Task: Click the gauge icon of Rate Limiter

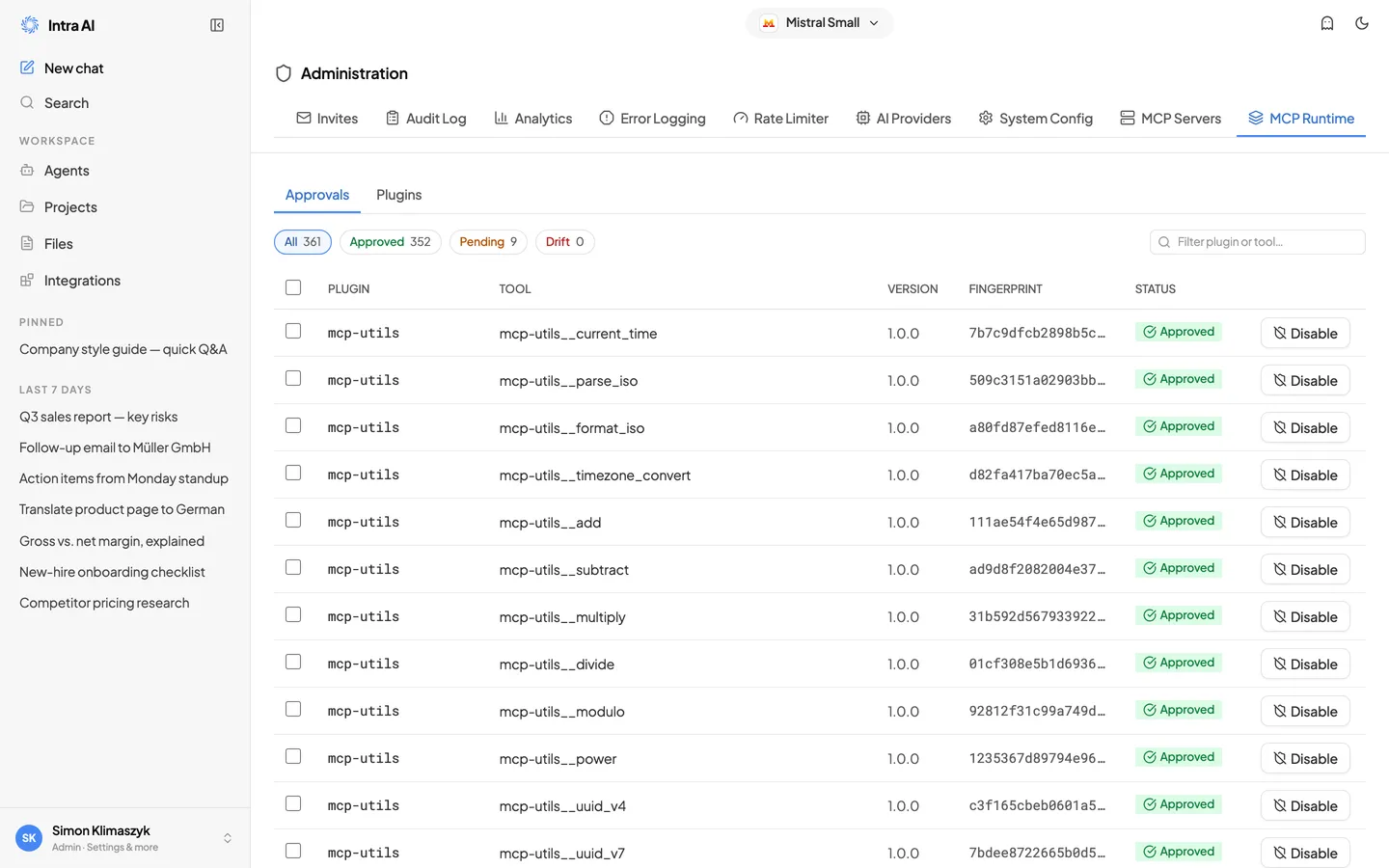Action: (741, 118)
